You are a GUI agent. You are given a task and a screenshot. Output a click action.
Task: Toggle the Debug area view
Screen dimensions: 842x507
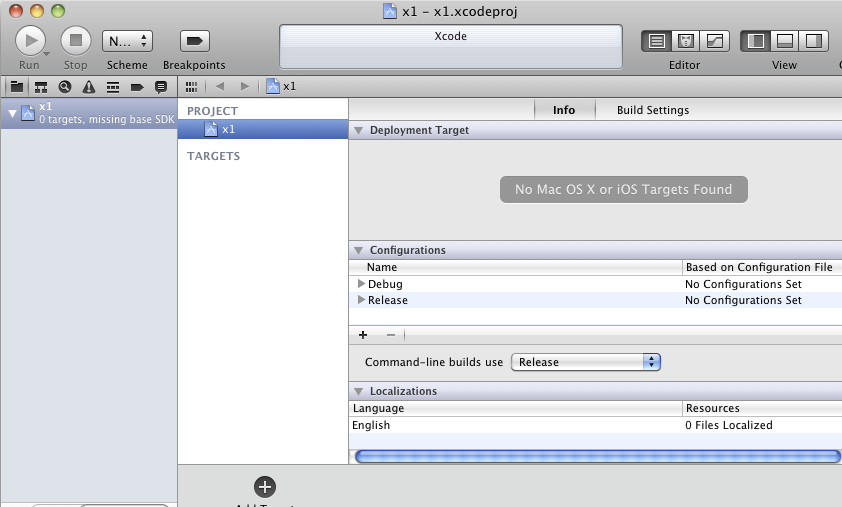pyautogui.click(x=785, y=41)
